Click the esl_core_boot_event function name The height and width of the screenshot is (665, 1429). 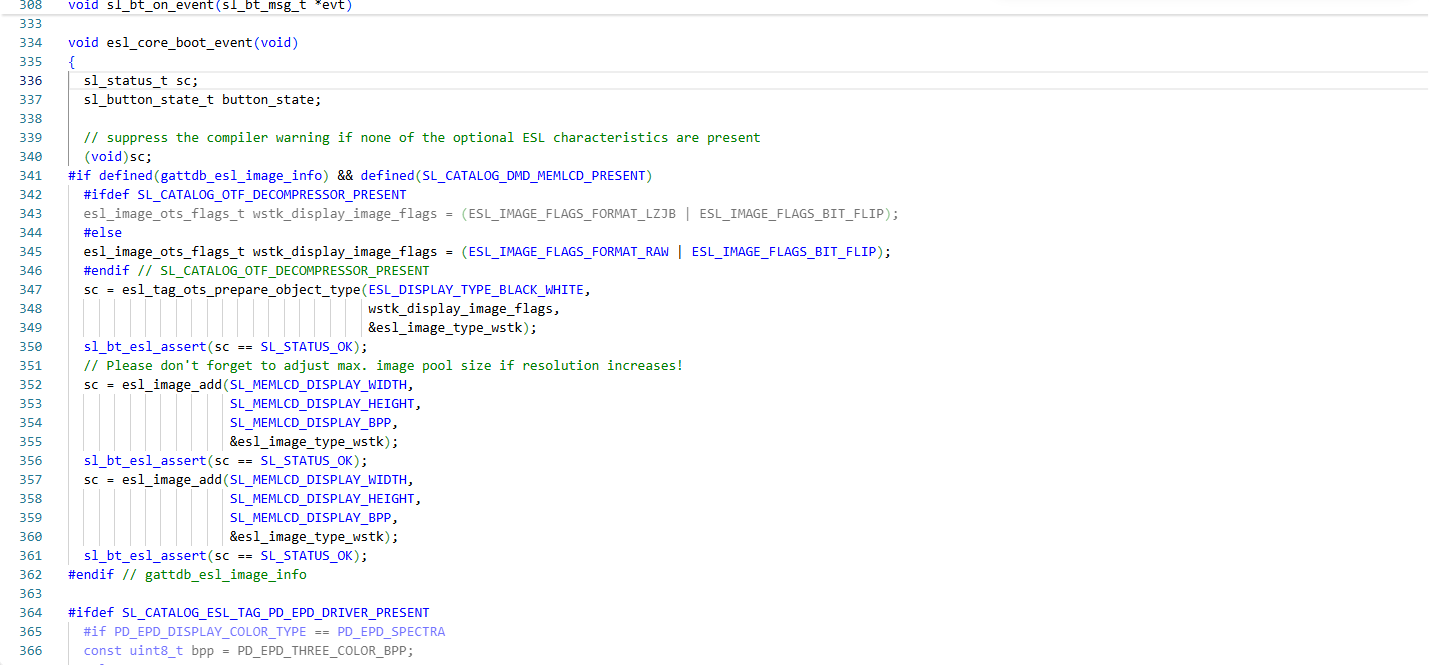[179, 43]
